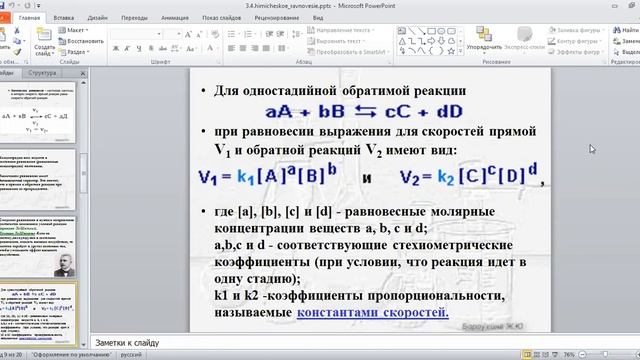Click Контур фигуры shape outline button
Screen dimensions: 640x360
point(575,41)
